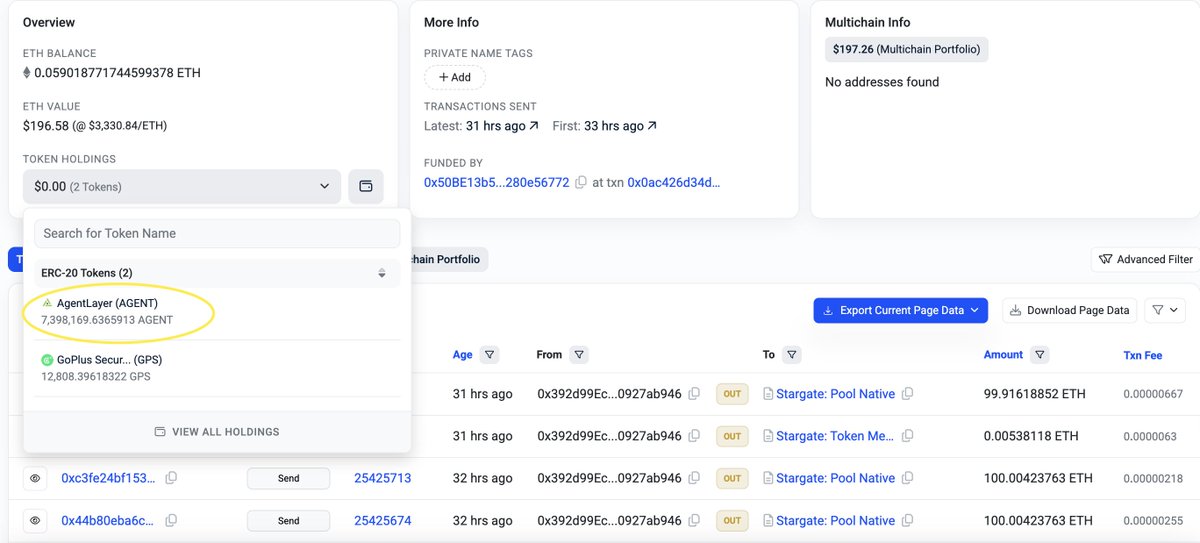Click the To column filter icon
This screenshot has height=543, width=1200.
pos(792,354)
